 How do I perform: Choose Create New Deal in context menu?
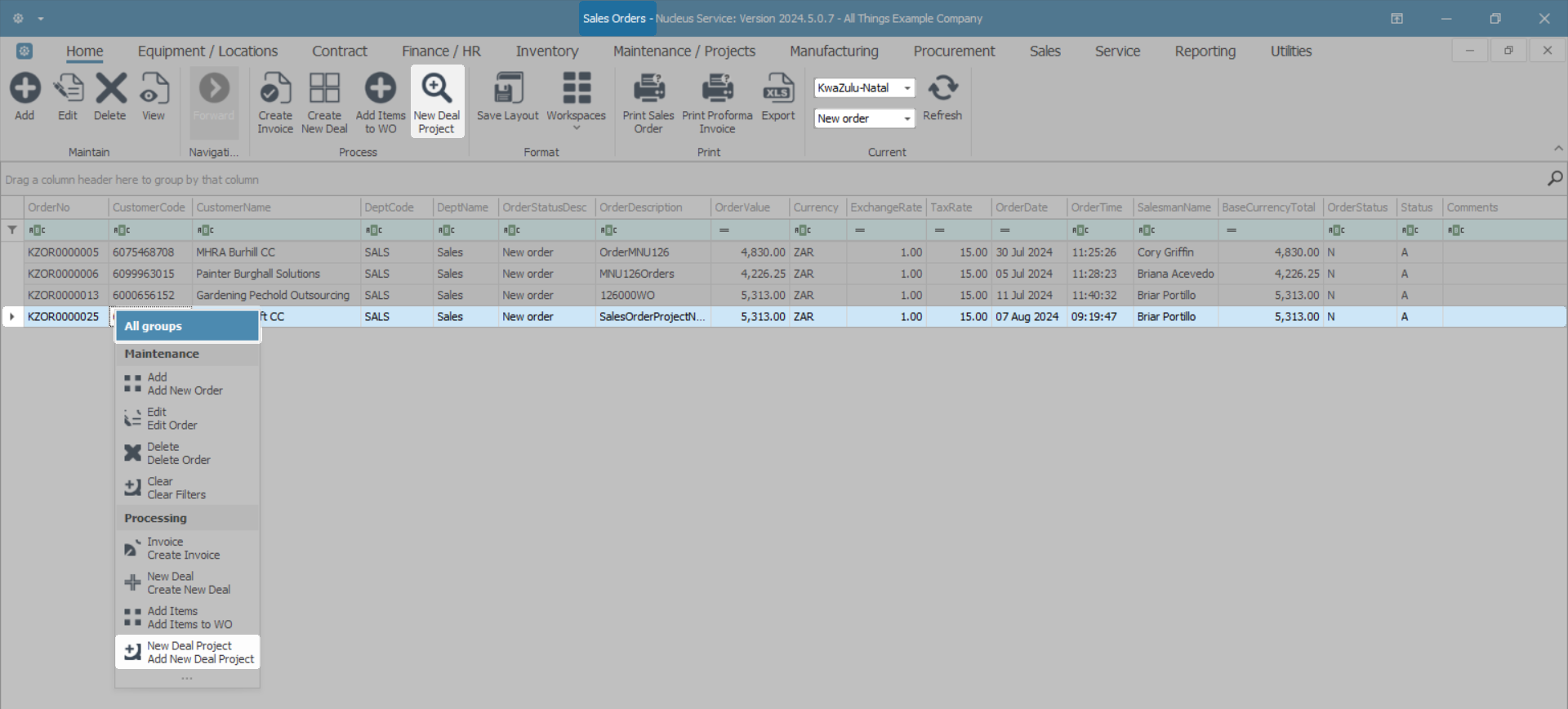(x=187, y=582)
